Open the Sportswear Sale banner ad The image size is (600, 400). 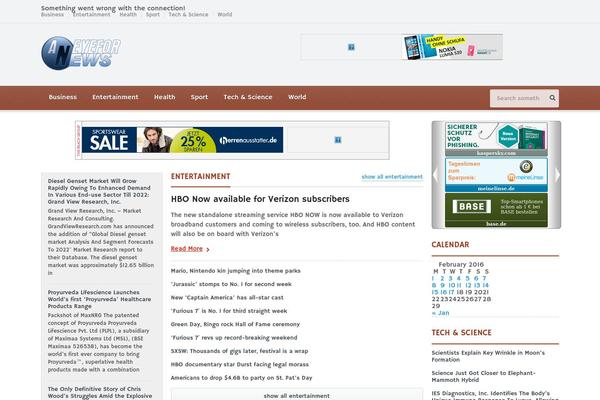(183, 140)
